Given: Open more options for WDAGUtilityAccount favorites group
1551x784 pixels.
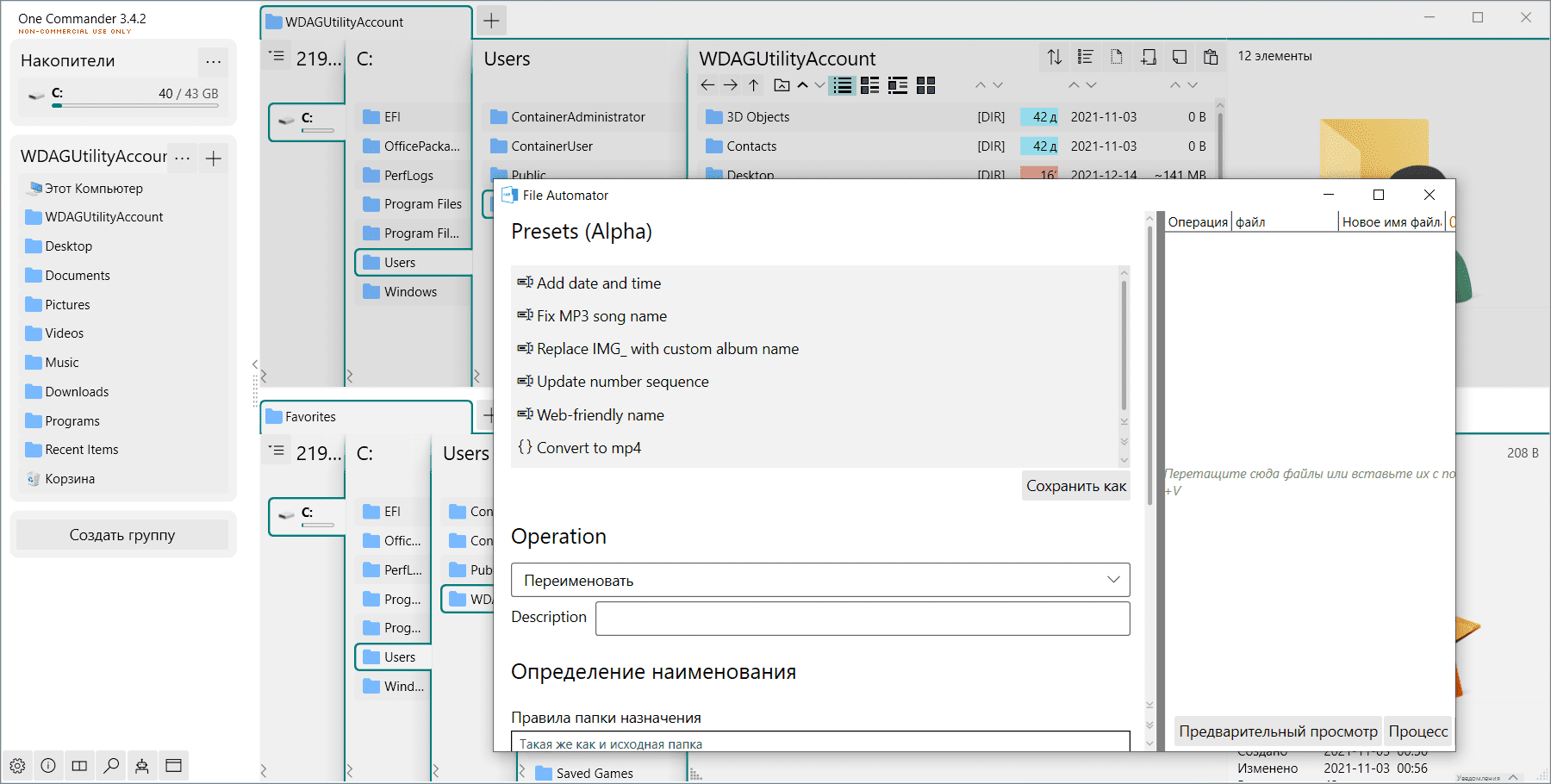Looking at the screenshot, I should tap(182, 158).
